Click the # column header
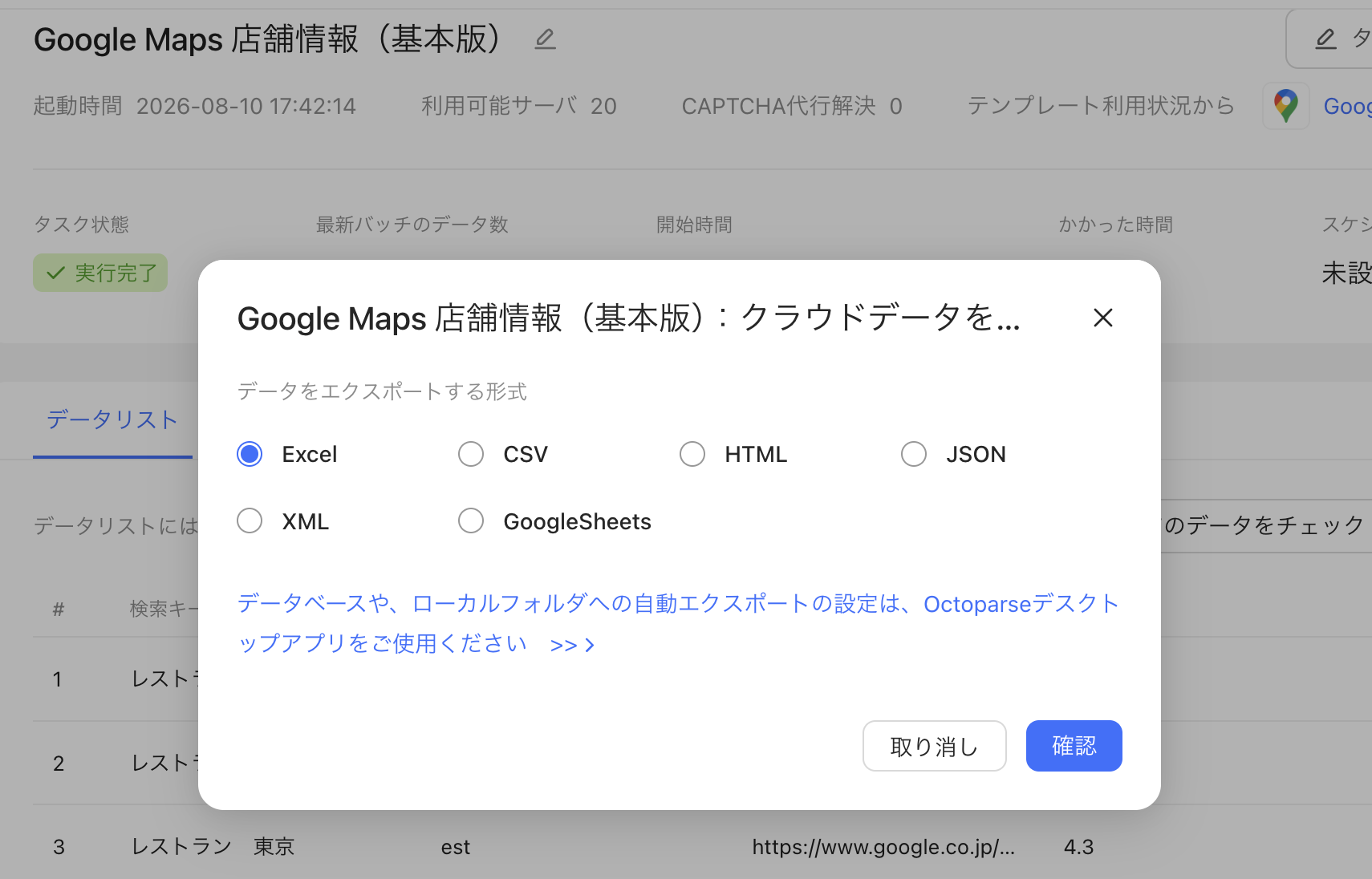 (59, 610)
